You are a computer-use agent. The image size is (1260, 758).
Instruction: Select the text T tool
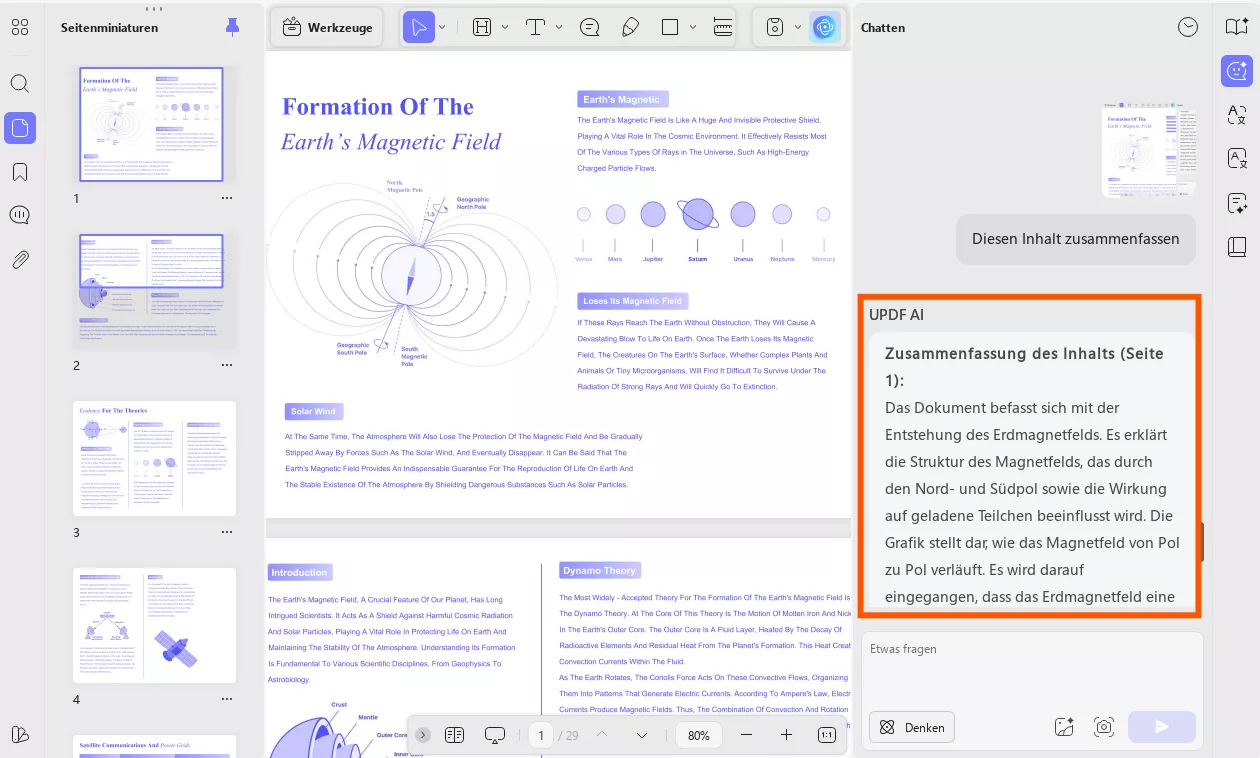(535, 27)
